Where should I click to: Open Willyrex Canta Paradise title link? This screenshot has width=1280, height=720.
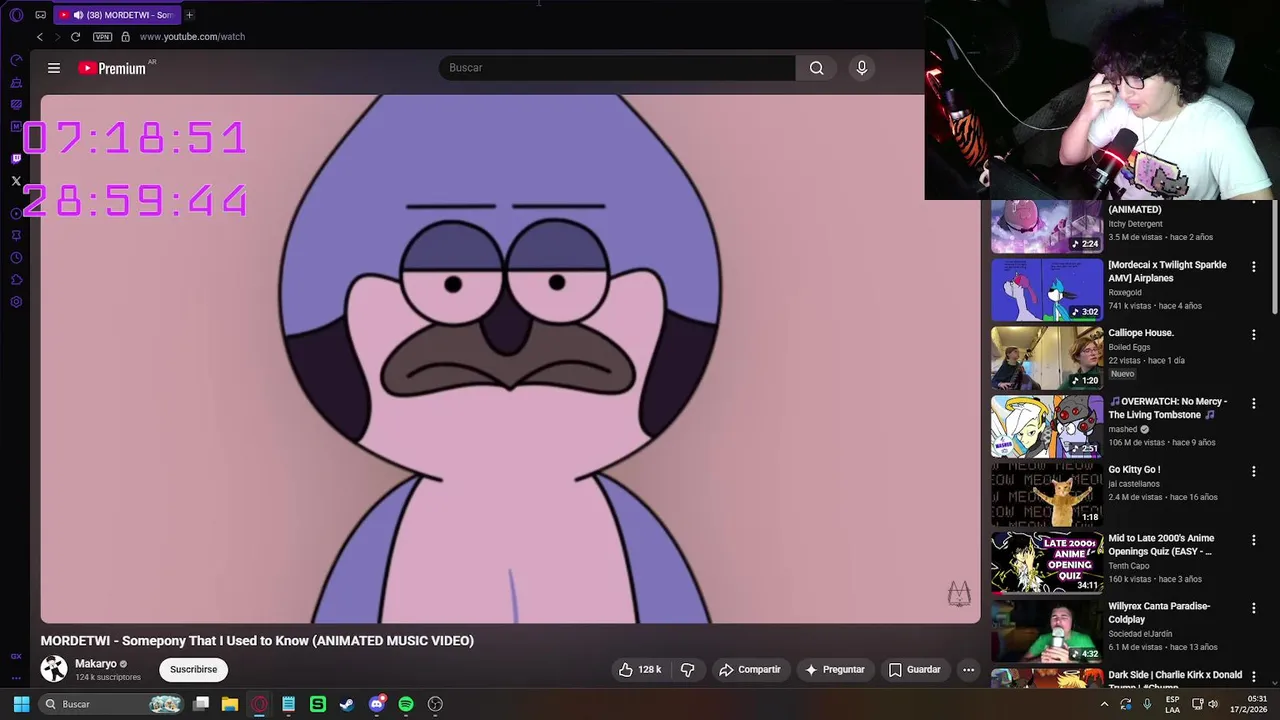[1159, 613]
